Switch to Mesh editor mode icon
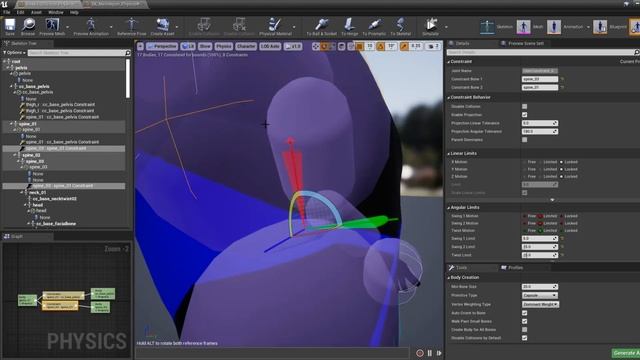The height and width of the screenshot is (360, 640). pyautogui.click(x=523, y=27)
